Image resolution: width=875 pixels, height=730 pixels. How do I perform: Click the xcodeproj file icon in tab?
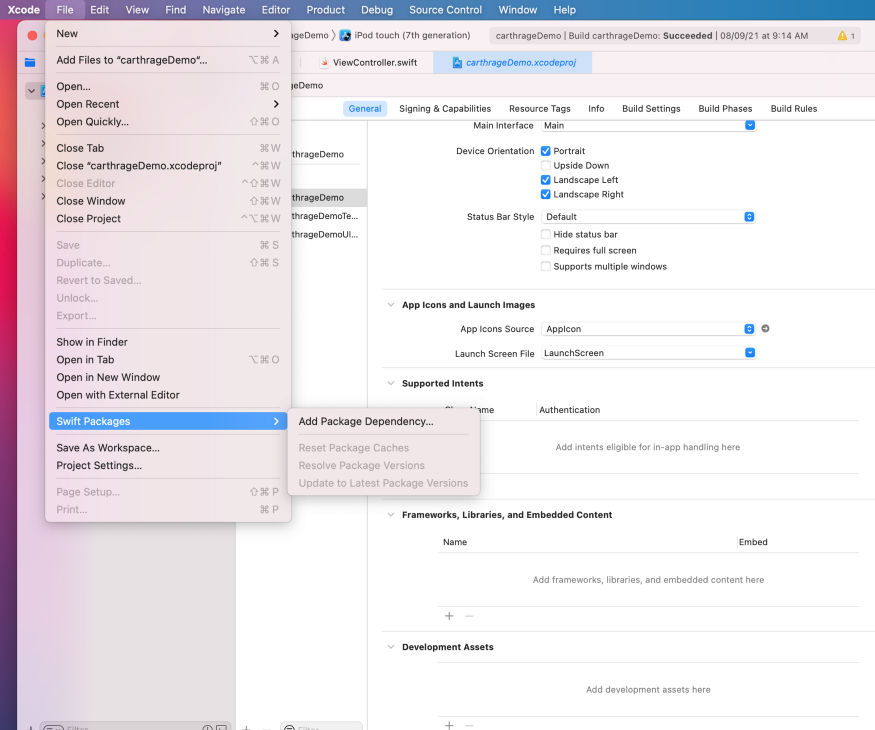point(457,63)
